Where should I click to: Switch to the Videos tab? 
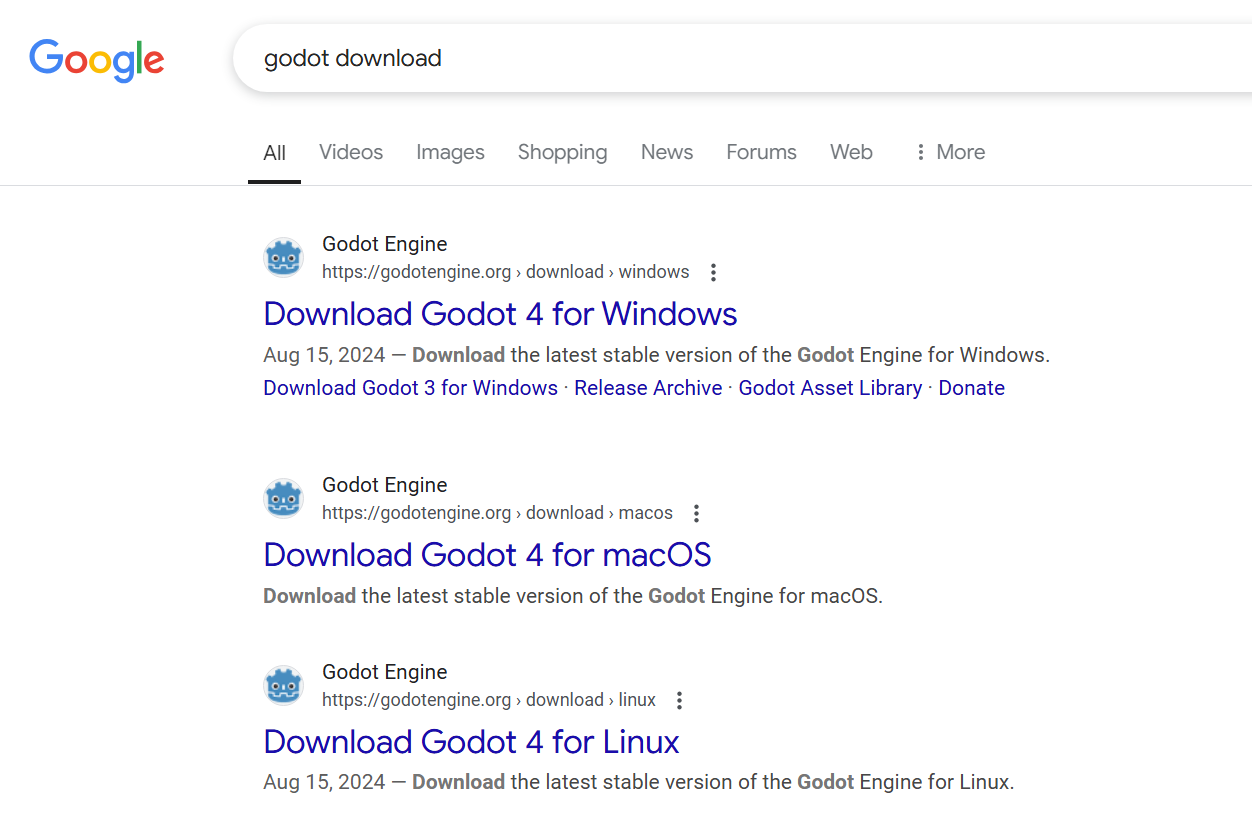tap(351, 152)
